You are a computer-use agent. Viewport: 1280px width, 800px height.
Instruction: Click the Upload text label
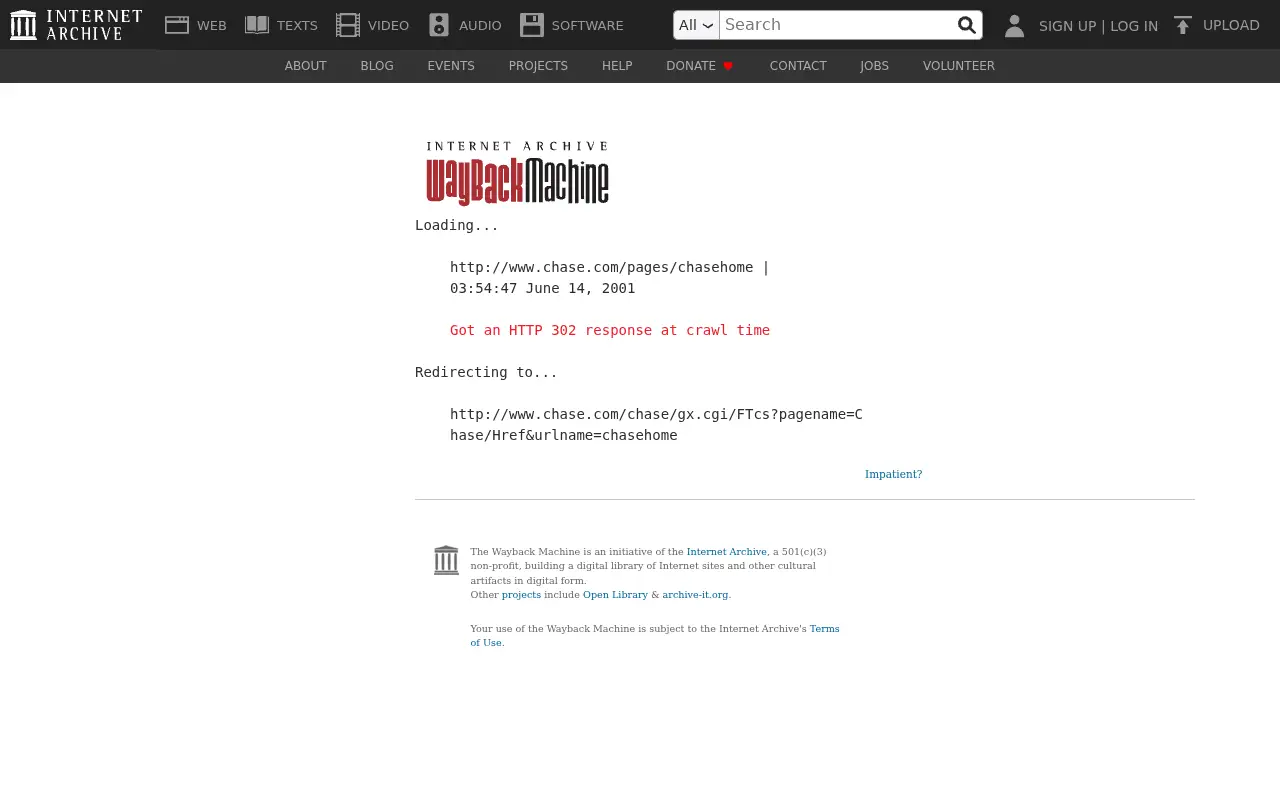[1231, 25]
